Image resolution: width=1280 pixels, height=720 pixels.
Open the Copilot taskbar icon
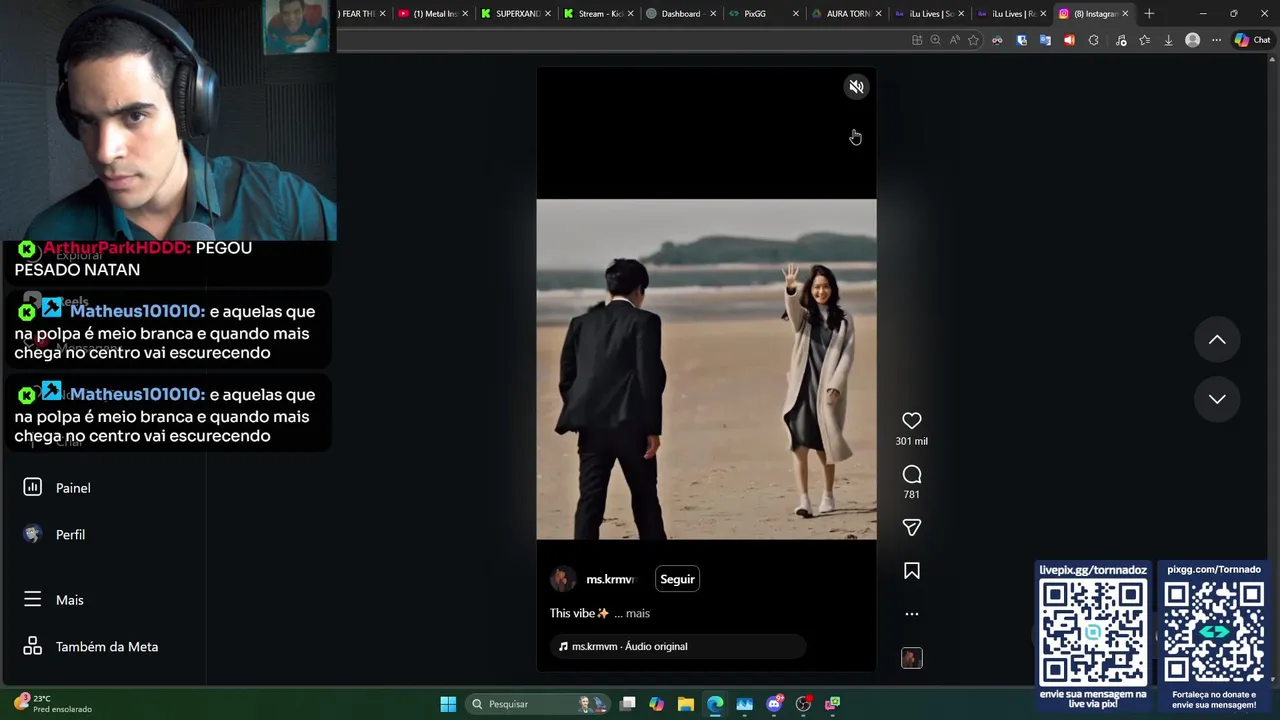click(x=656, y=704)
